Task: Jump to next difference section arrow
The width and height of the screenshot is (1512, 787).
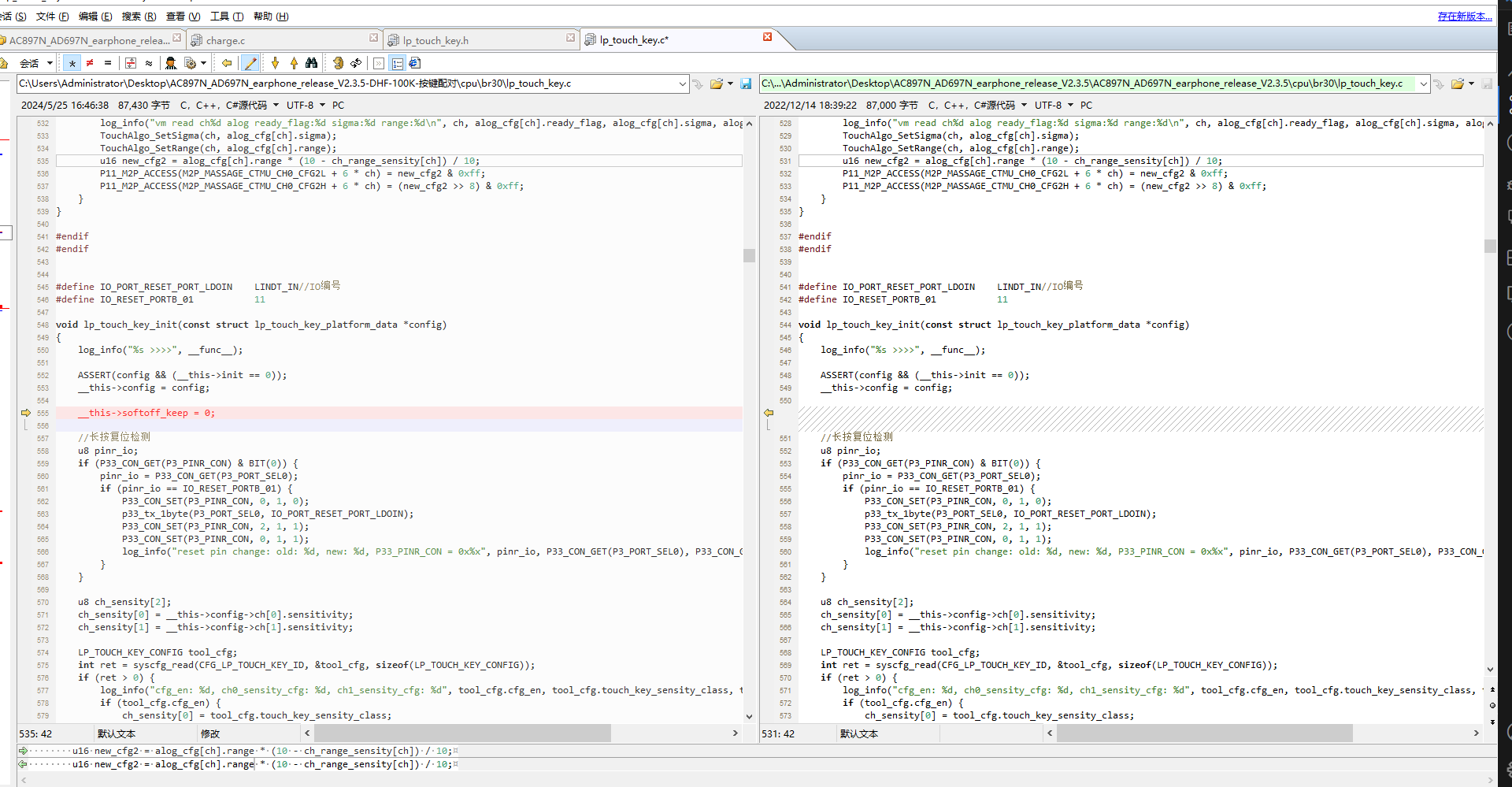Action: click(x=275, y=63)
